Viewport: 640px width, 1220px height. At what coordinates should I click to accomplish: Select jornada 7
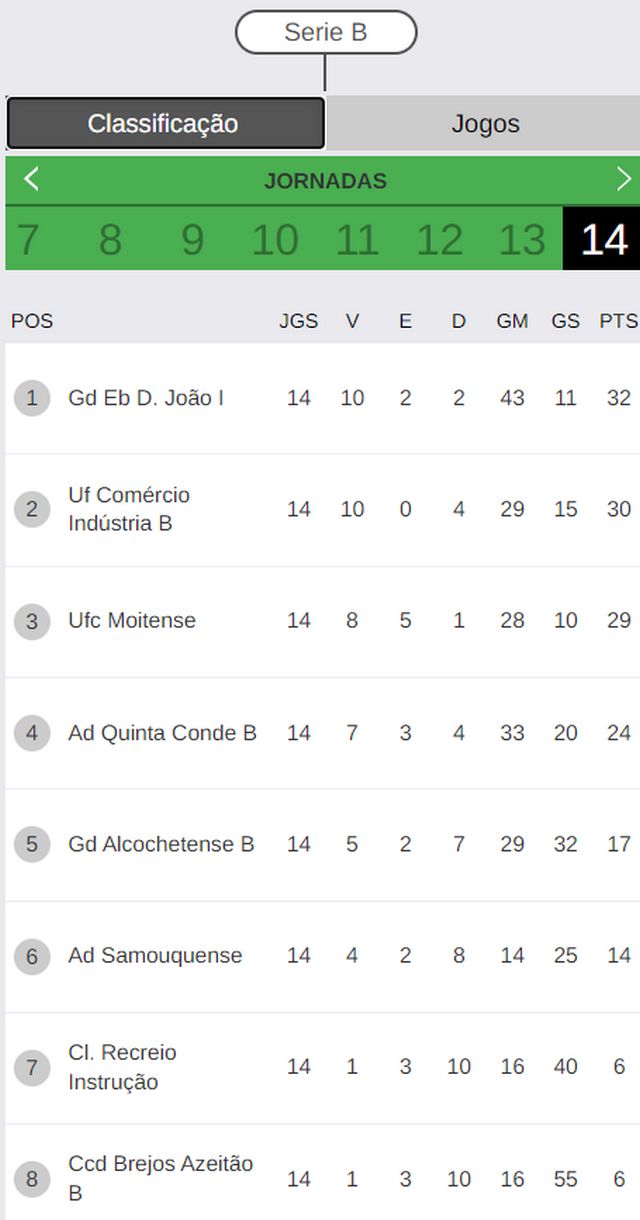(x=28, y=240)
